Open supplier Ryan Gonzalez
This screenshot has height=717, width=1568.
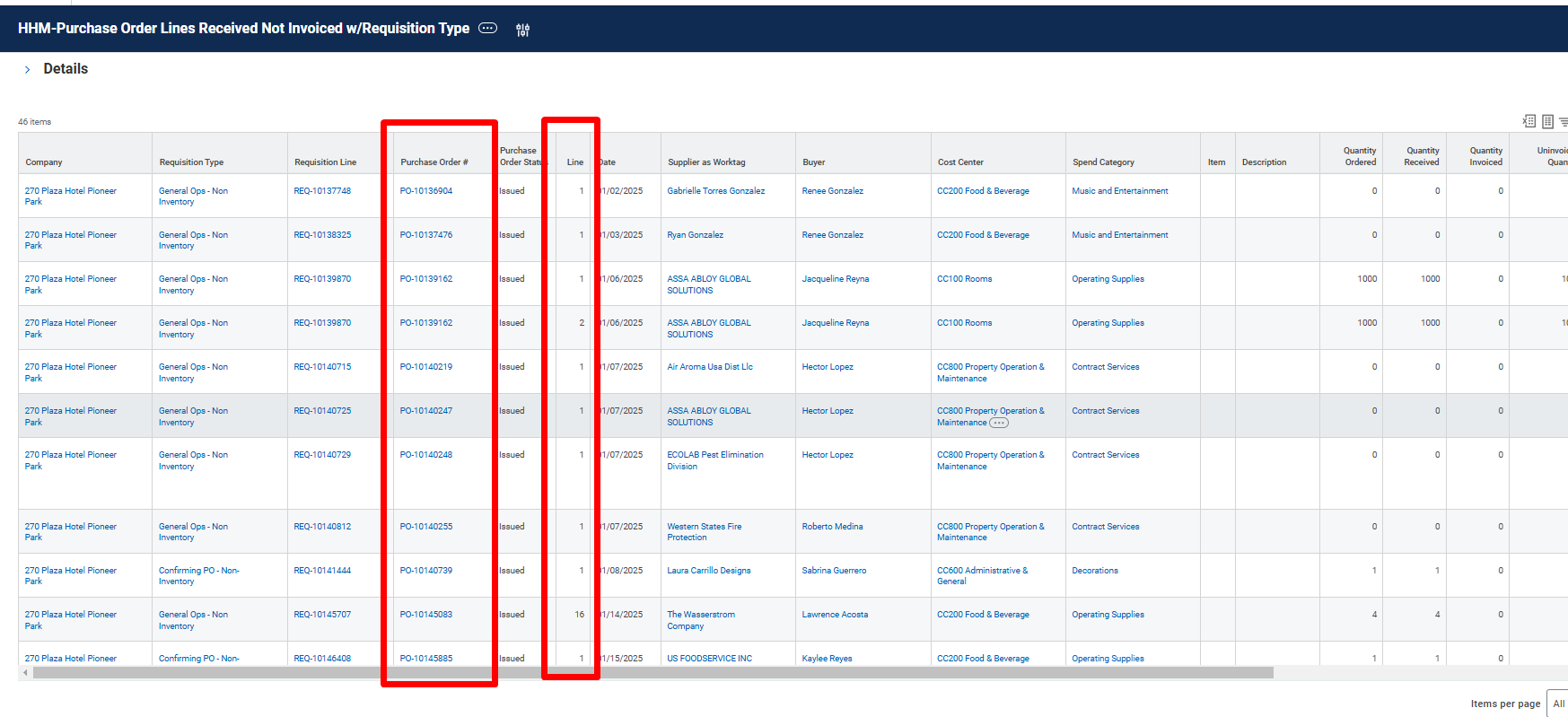pos(695,235)
